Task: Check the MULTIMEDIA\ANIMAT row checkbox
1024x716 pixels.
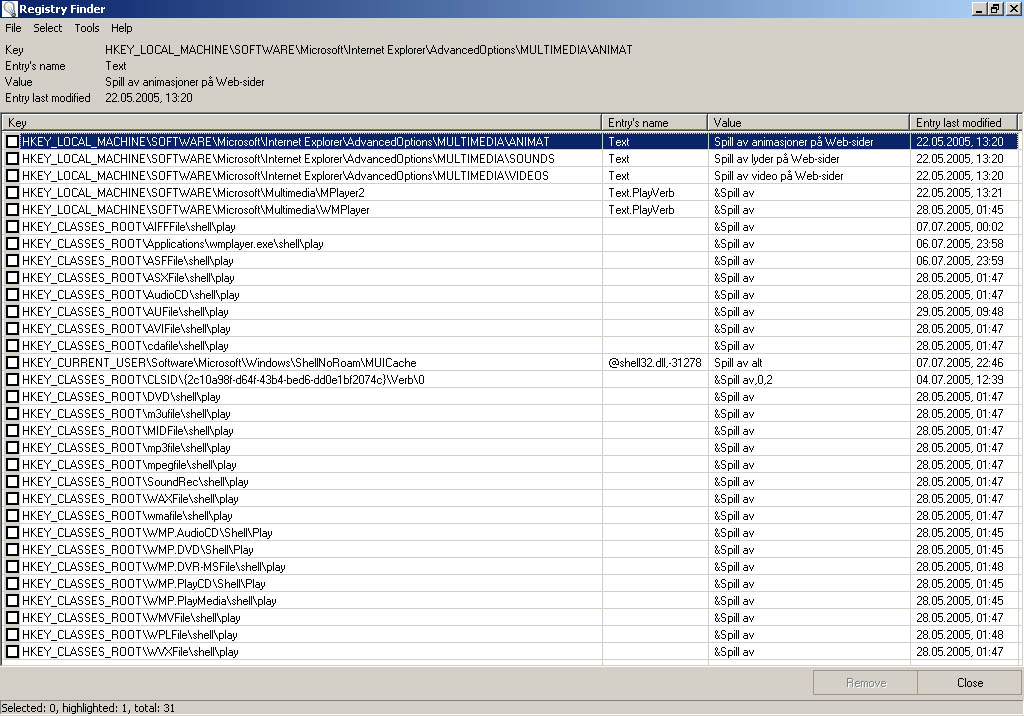Action: pyautogui.click(x=12, y=142)
